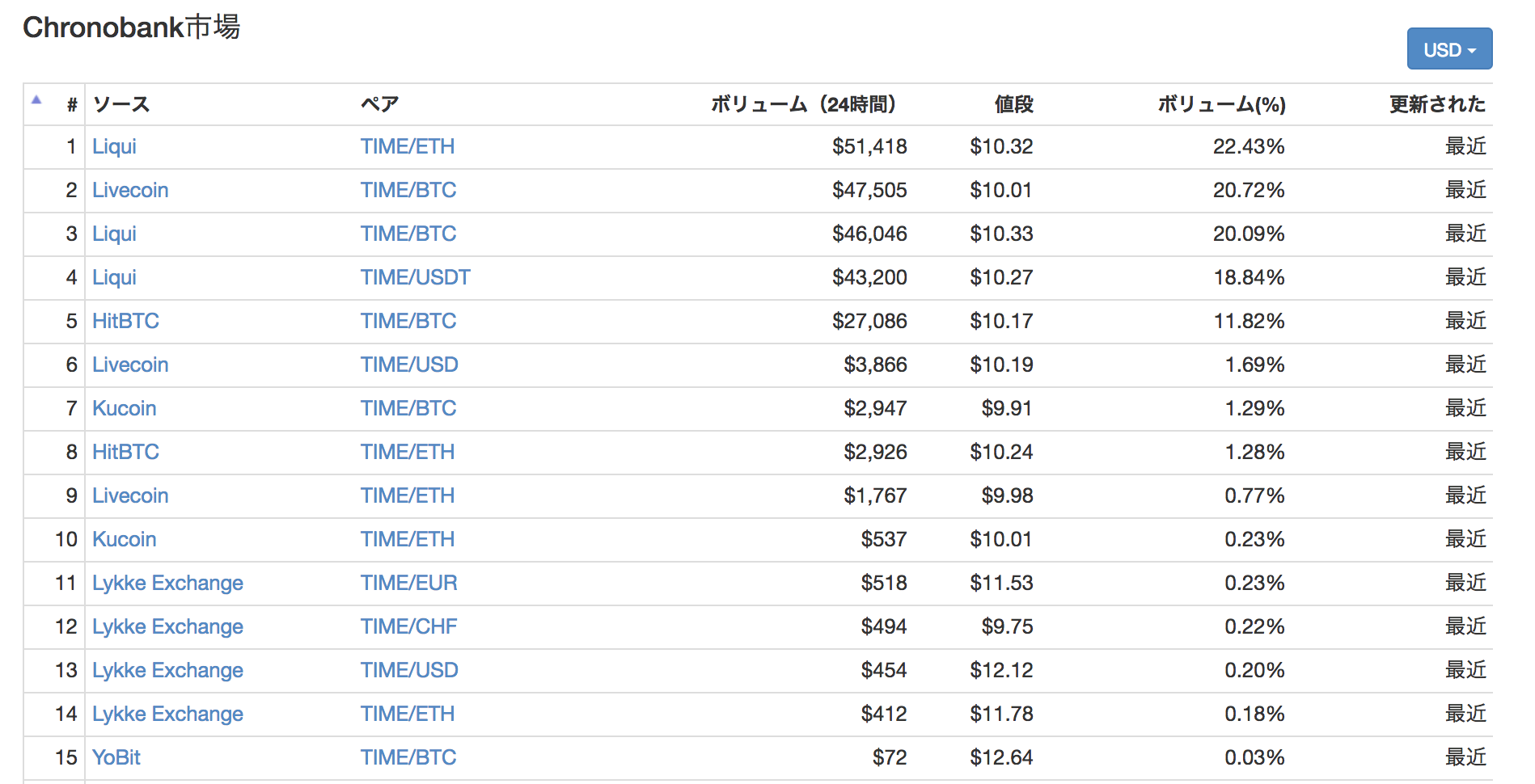
Task: Select the $12.64 price cell
Action: pyautogui.click(x=1001, y=757)
